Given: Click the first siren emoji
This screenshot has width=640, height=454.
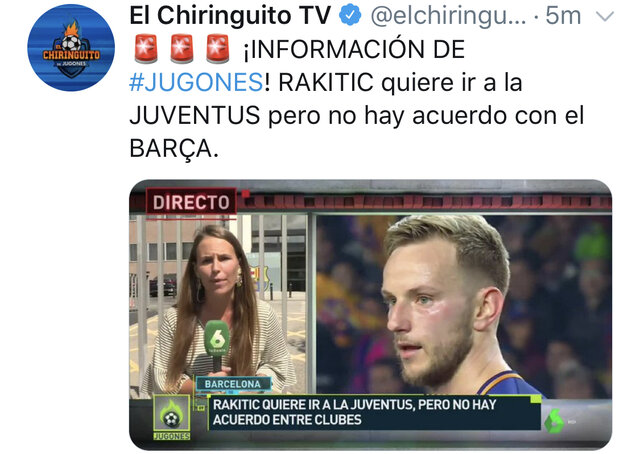Looking at the screenshot, I should pyautogui.click(x=146, y=49).
